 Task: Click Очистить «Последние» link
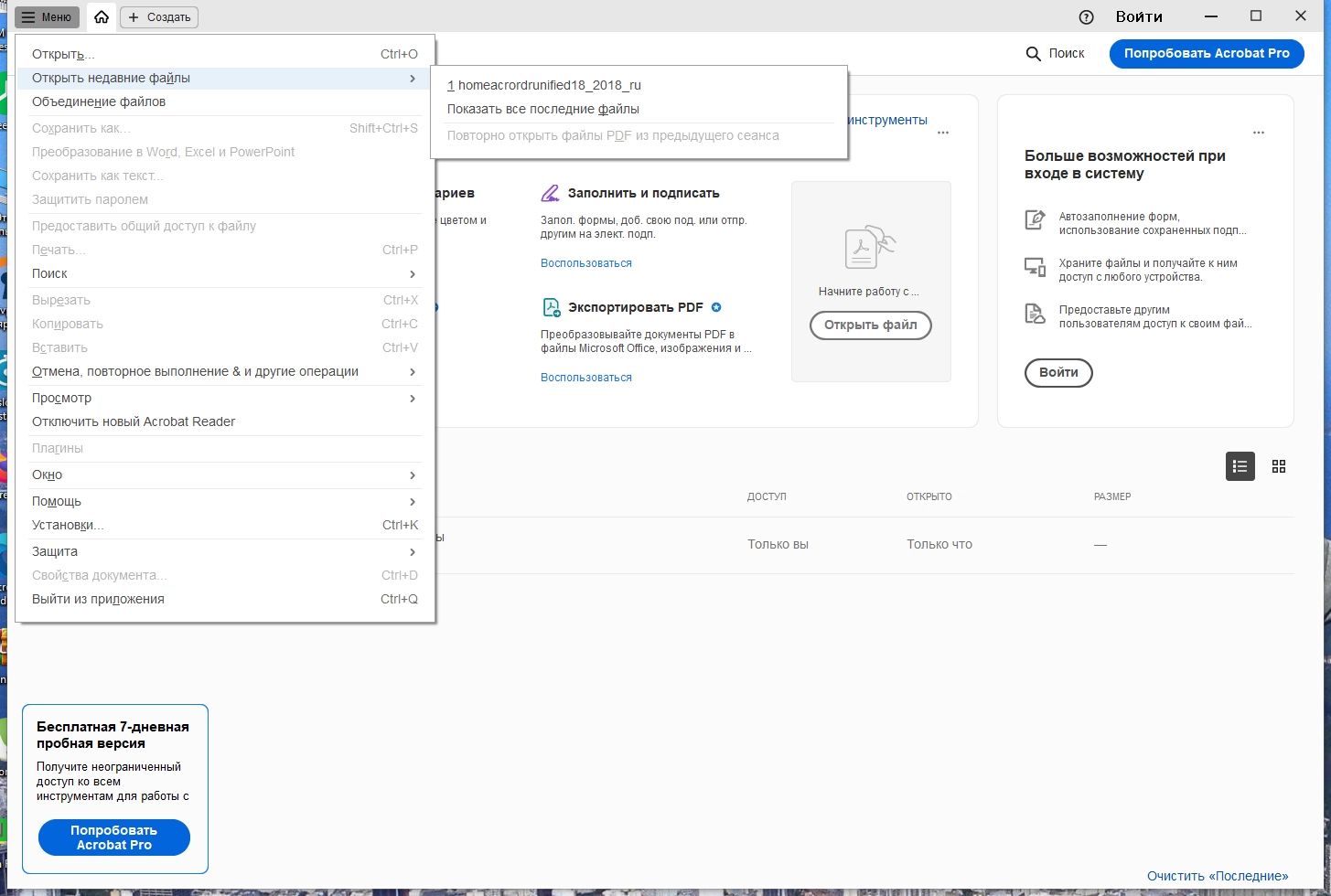pyautogui.click(x=1217, y=876)
